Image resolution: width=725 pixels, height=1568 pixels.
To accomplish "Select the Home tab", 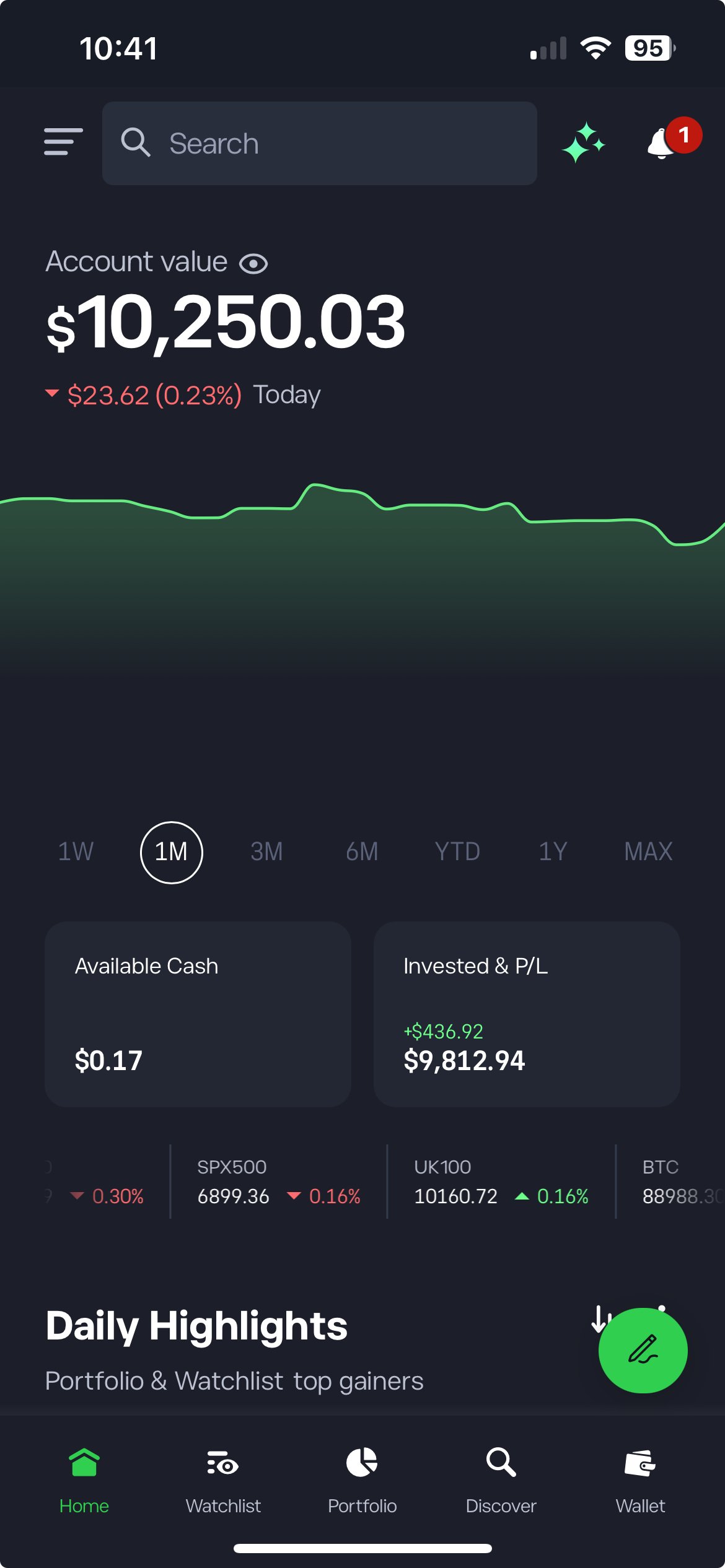I will (84, 1486).
